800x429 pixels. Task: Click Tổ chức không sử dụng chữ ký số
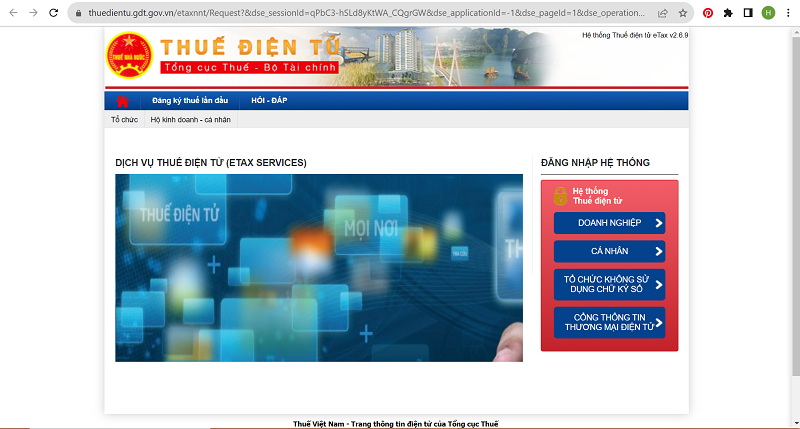[x=609, y=284]
